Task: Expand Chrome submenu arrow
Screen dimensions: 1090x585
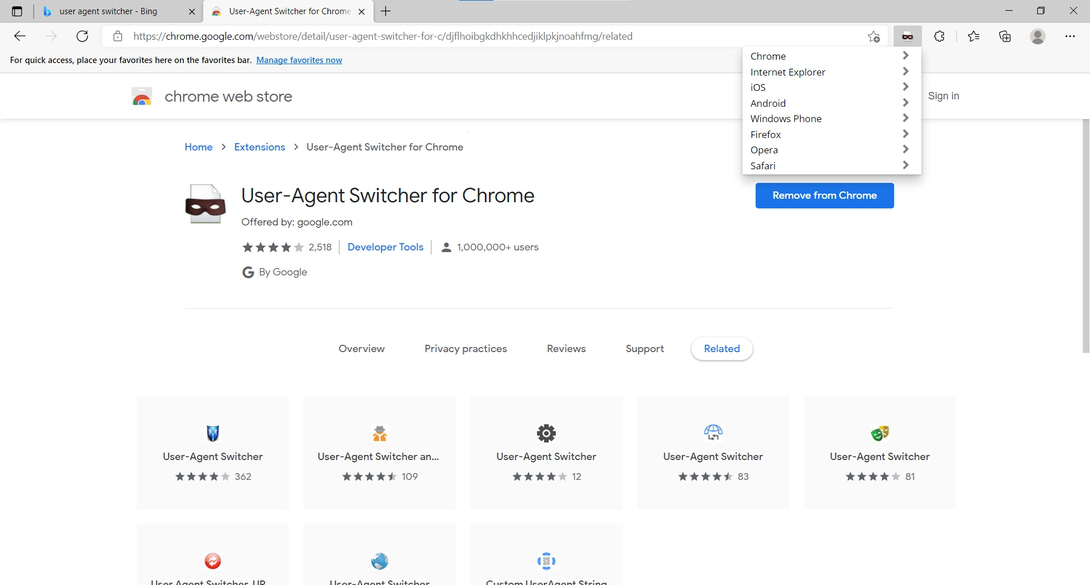Action: 905,56
